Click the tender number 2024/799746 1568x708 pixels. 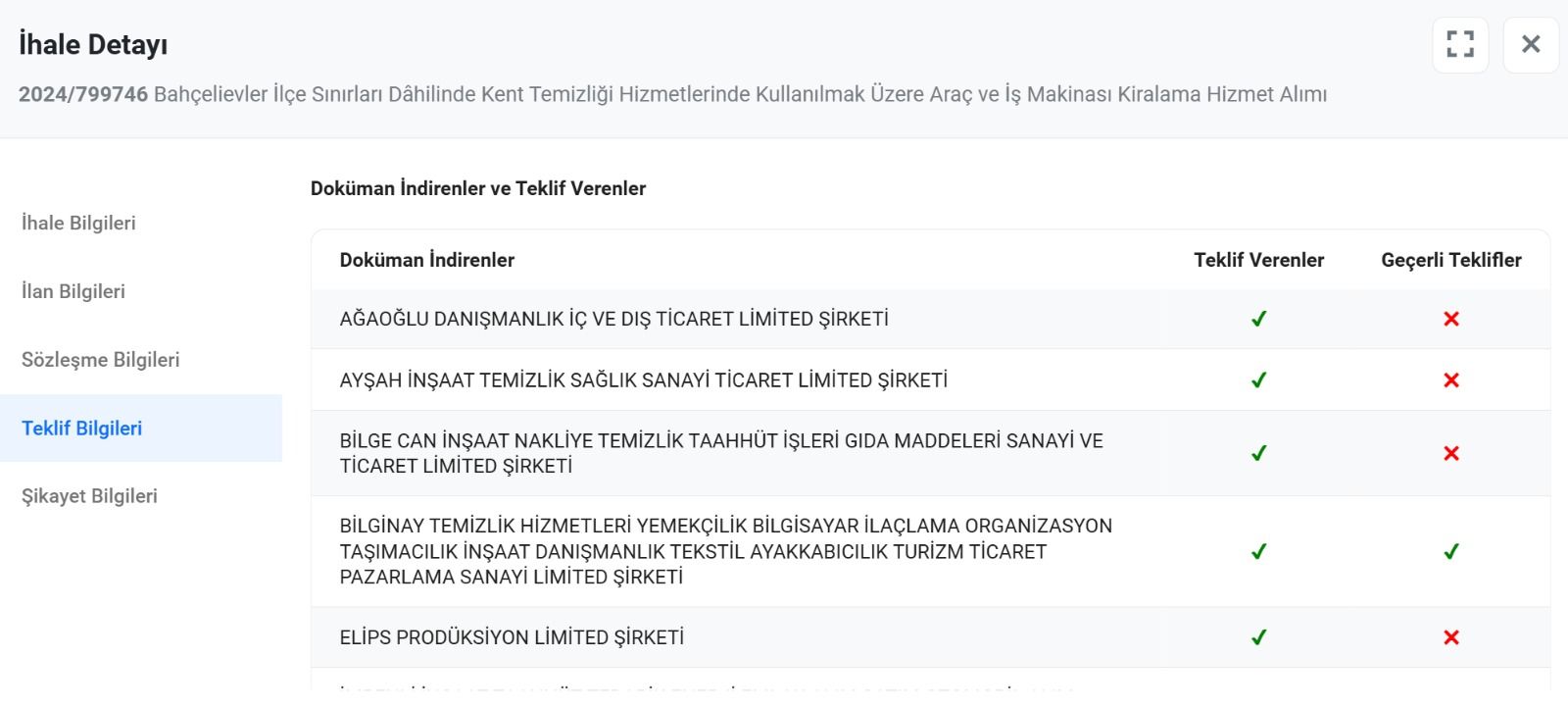(x=83, y=94)
